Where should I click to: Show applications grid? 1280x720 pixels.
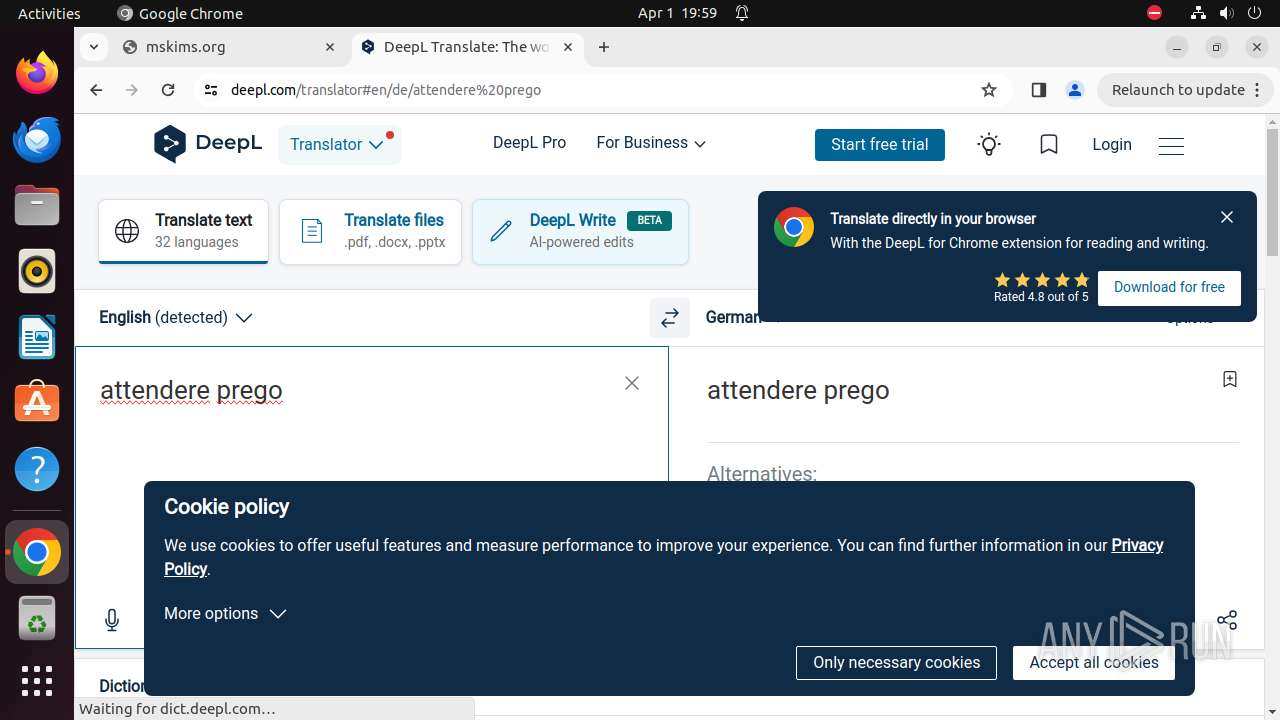(x=37, y=681)
